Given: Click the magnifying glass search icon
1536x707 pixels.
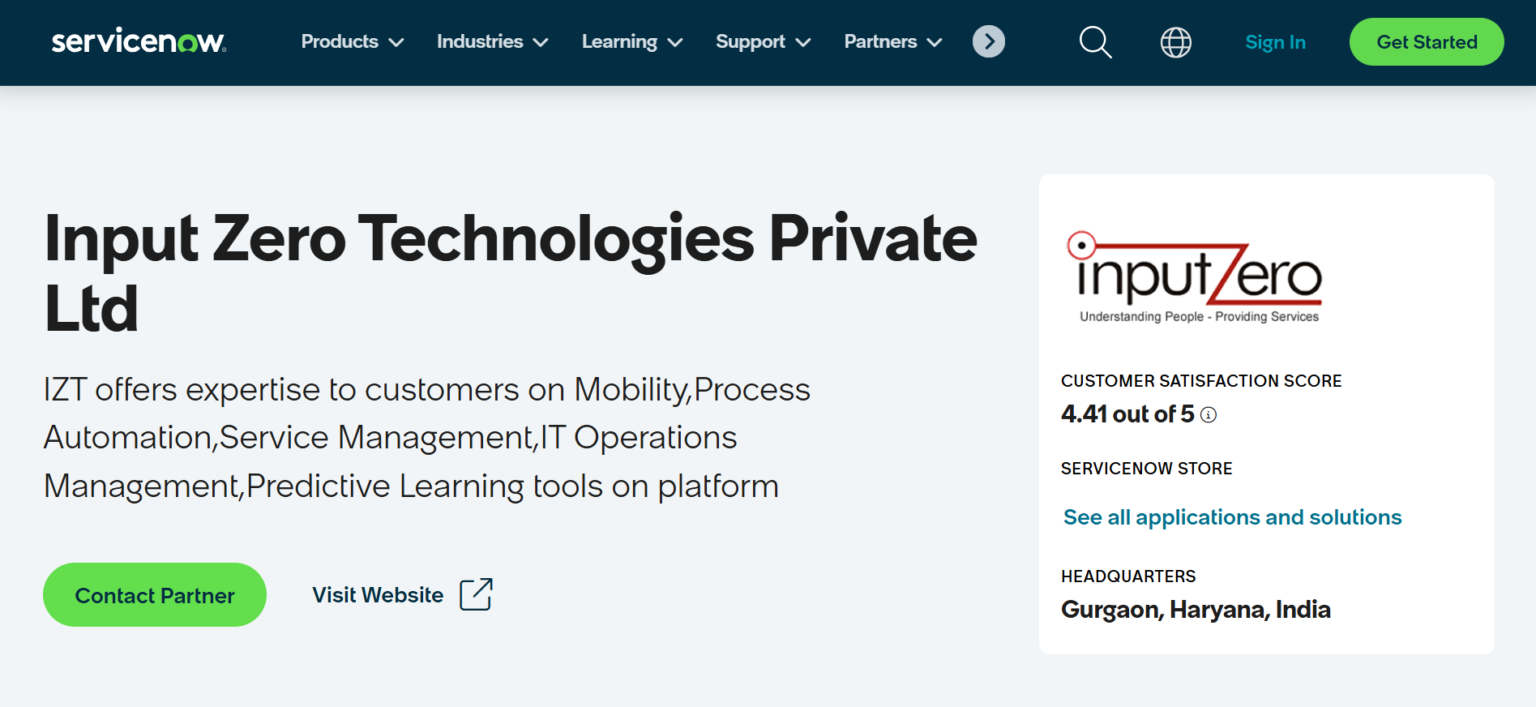Looking at the screenshot, I should point(1094,42).
